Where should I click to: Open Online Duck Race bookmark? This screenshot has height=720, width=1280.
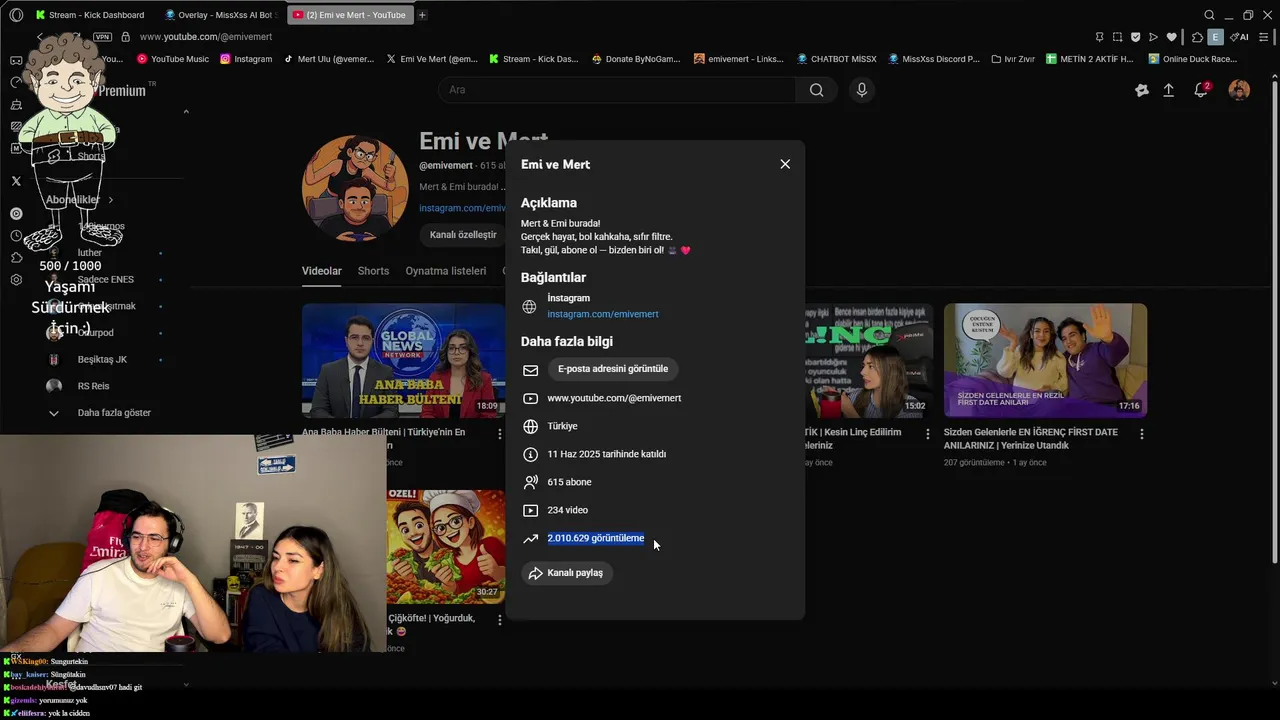point(1193,59)
